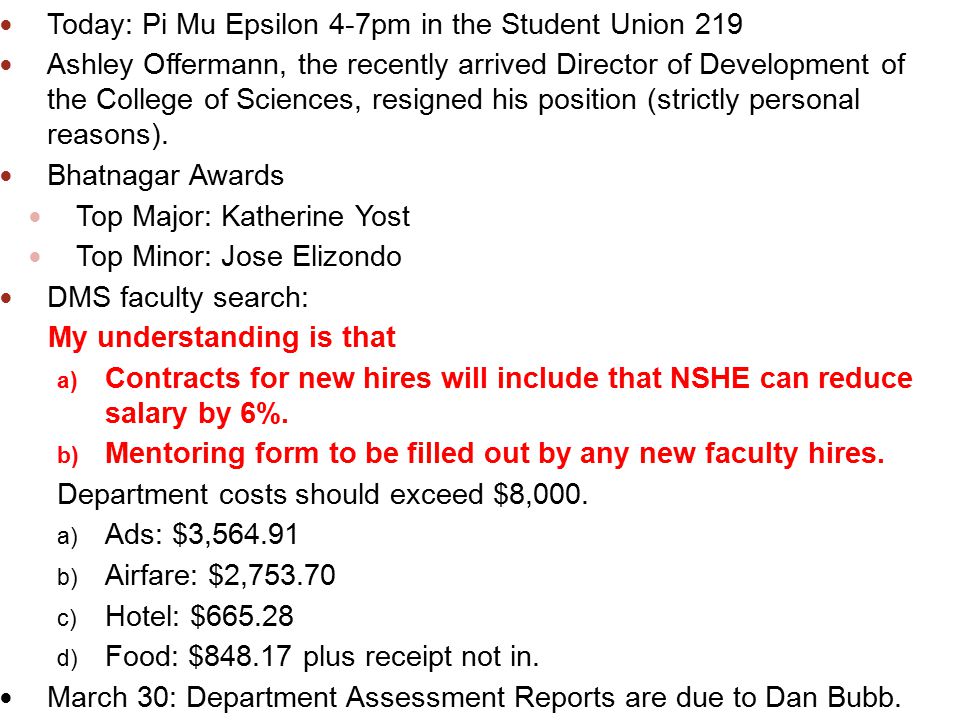Click the 'Bhatnagar Awards' bullet heading
This screenshot has width=960, height=720.
click(x=165, y=176)
